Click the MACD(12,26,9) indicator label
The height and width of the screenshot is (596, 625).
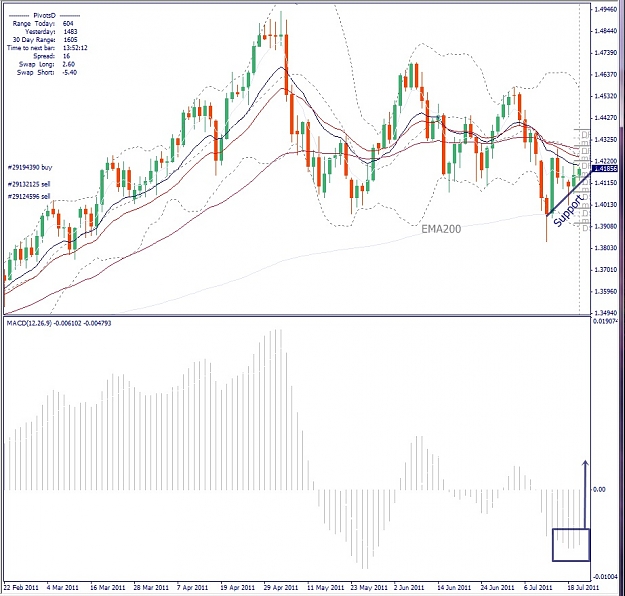click(59, 323)
